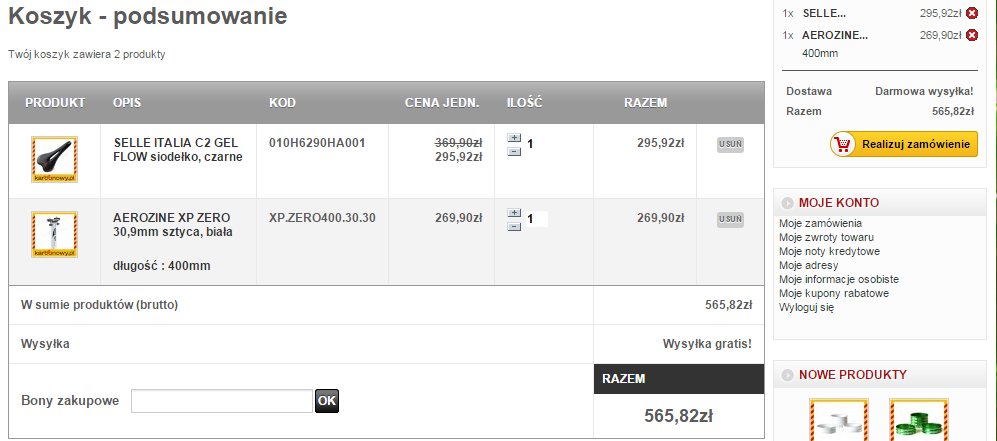Click quantity field of AEROZINE row
The image size is (997, 441).
pyautogui.click(x=537, y=219)
